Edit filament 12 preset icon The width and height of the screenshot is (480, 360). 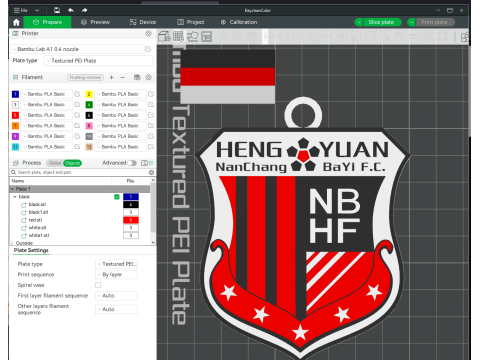[x=151, y=147]
